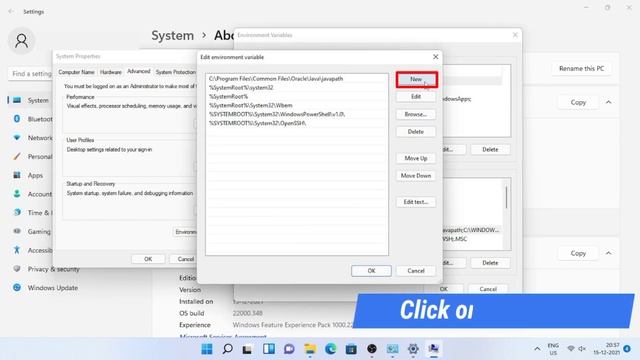This screenshot has width=640, height=360.
Task: Confirm with OK in Edit environment variable dialog
Action: (x=371, y=271)
